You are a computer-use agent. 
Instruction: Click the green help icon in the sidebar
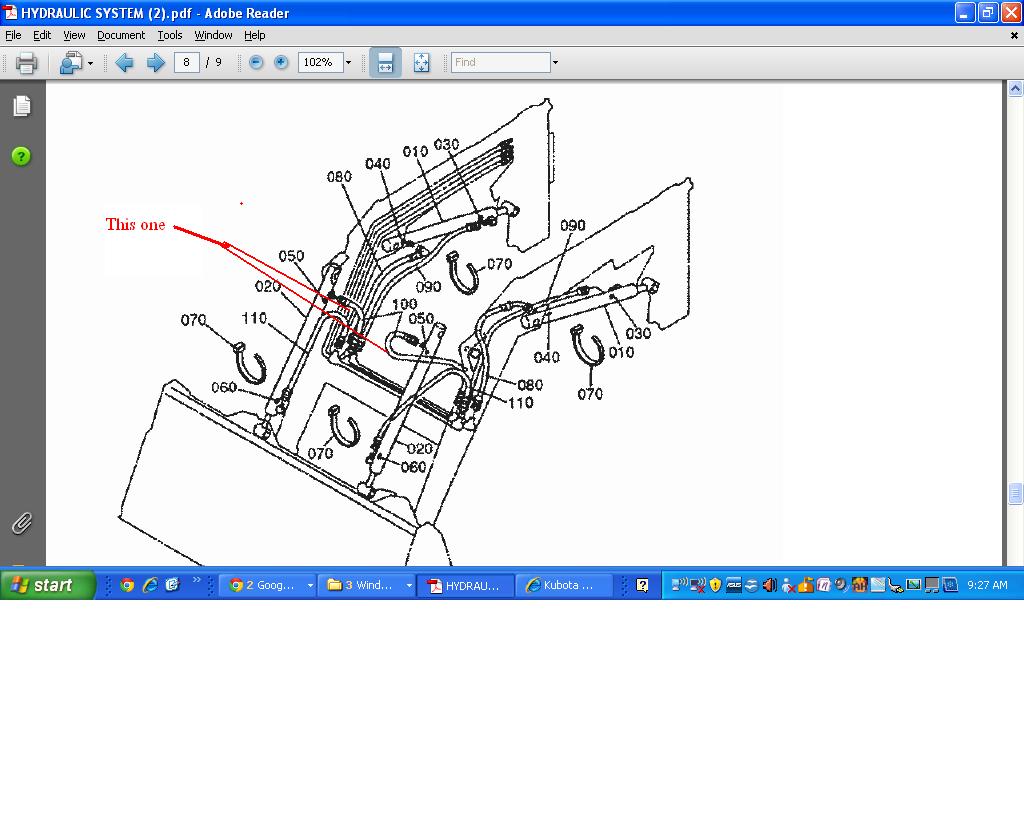coord(21,156)
